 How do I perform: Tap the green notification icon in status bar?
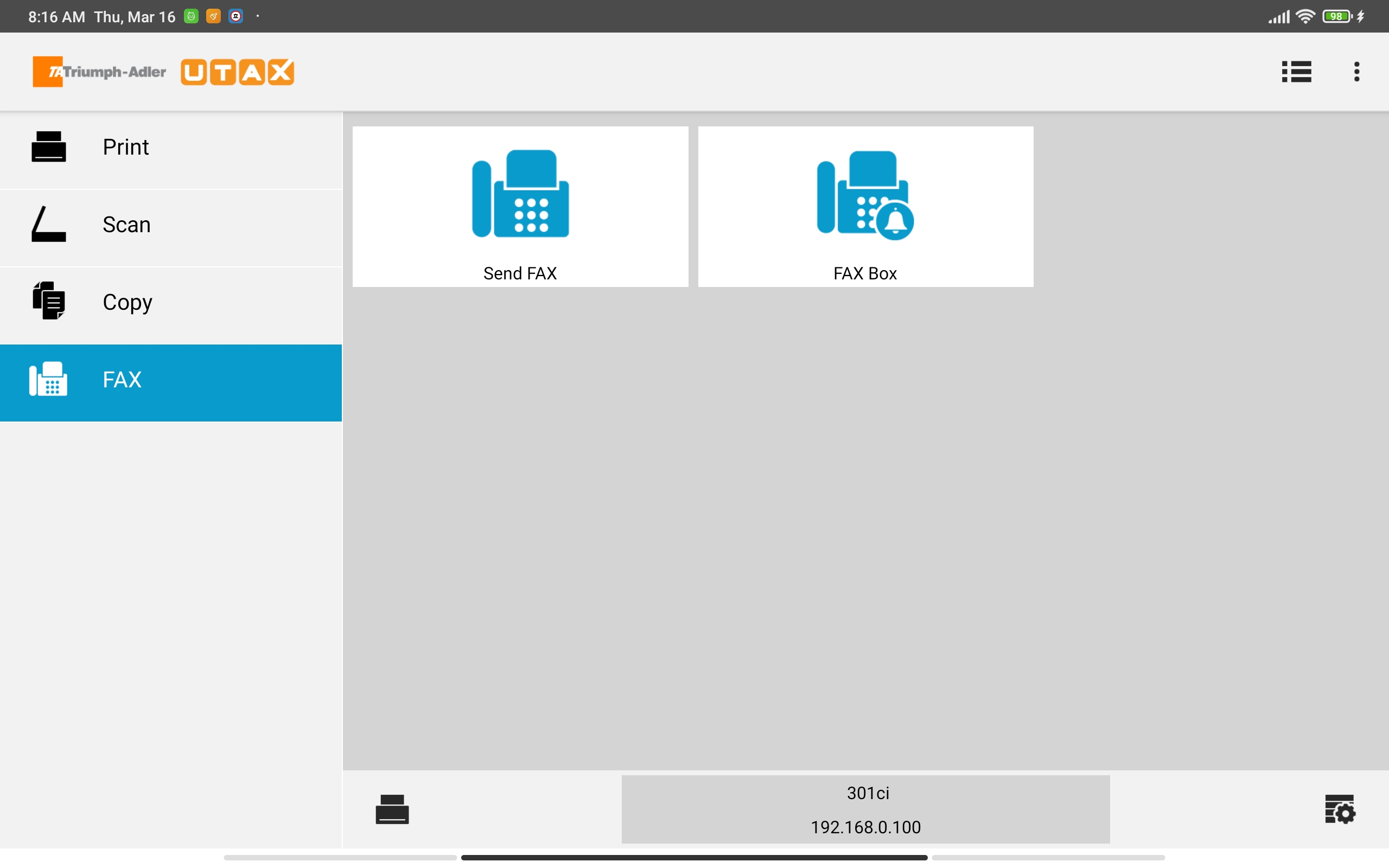click(x=191, y=16)
